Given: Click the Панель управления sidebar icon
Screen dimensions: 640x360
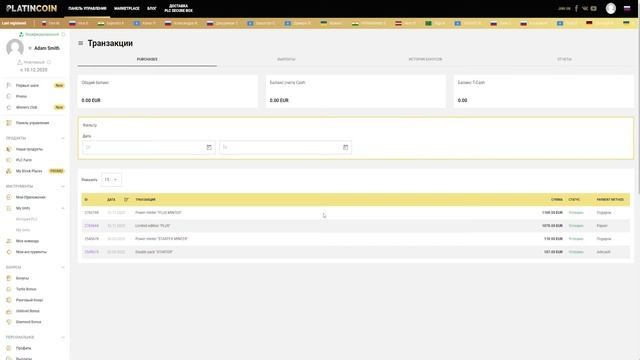Looking at the screenshot, I should coord(9,123).
